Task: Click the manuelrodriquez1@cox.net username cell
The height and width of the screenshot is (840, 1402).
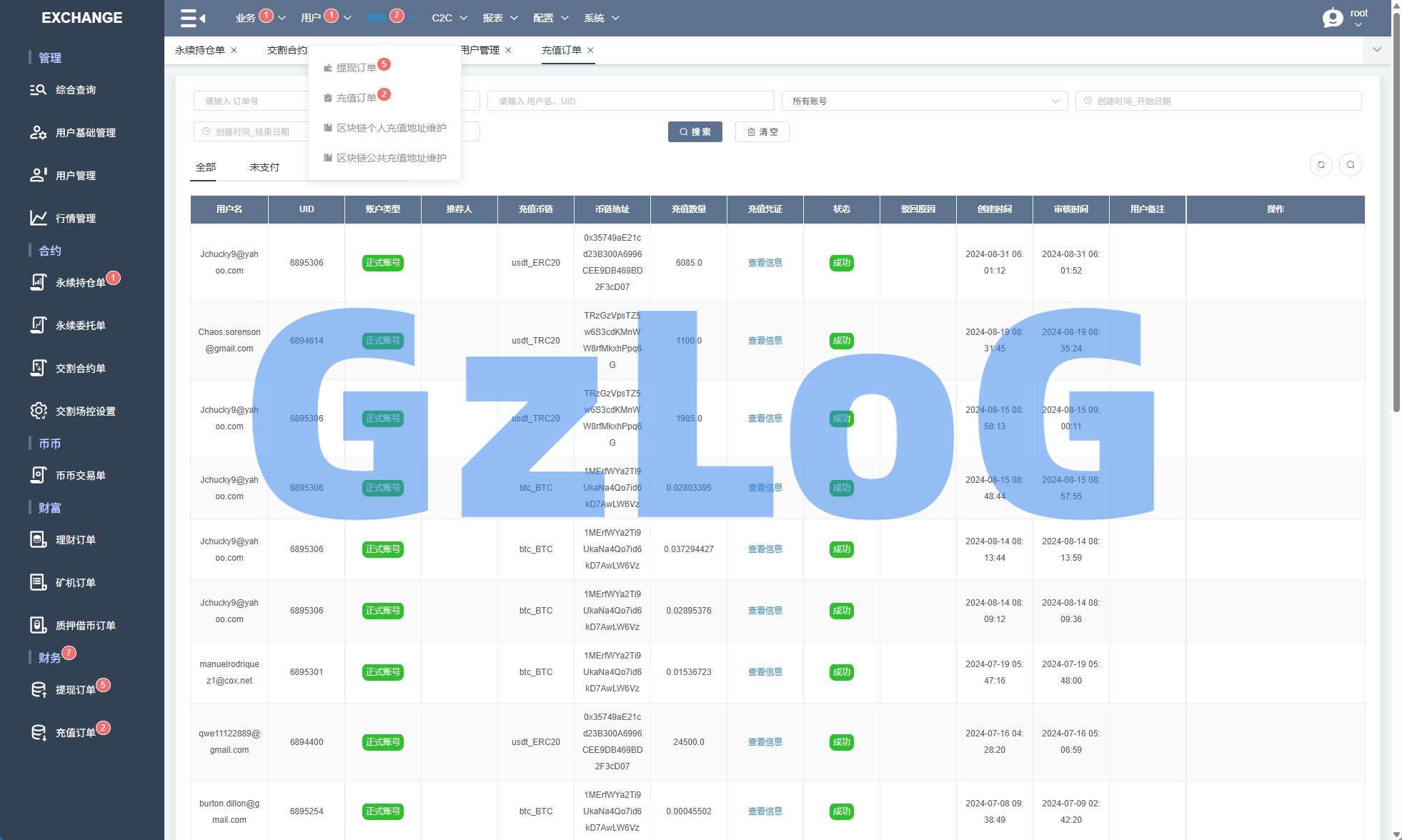Action: pyautogui.click(x=229, y=673)
